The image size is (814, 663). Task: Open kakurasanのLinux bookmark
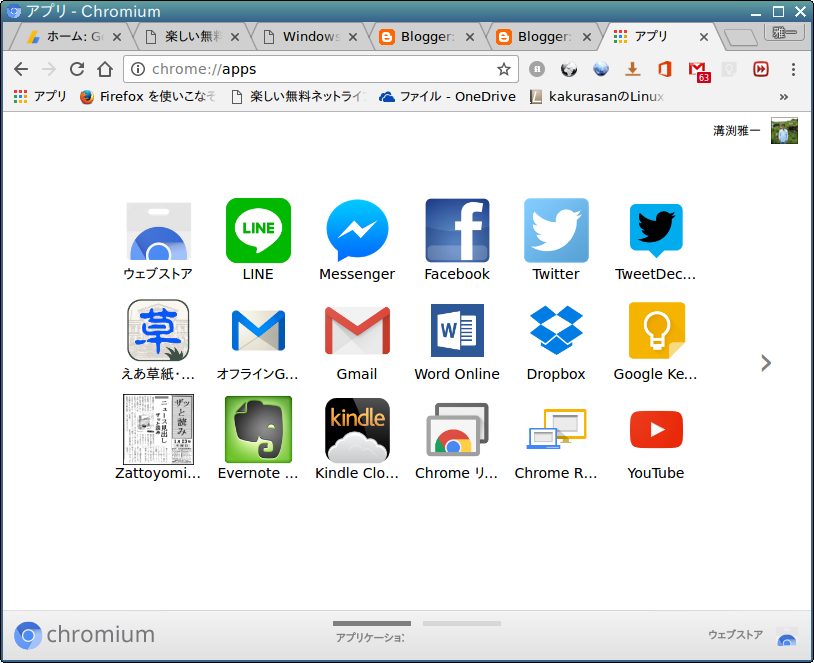[x=597, y=97]
